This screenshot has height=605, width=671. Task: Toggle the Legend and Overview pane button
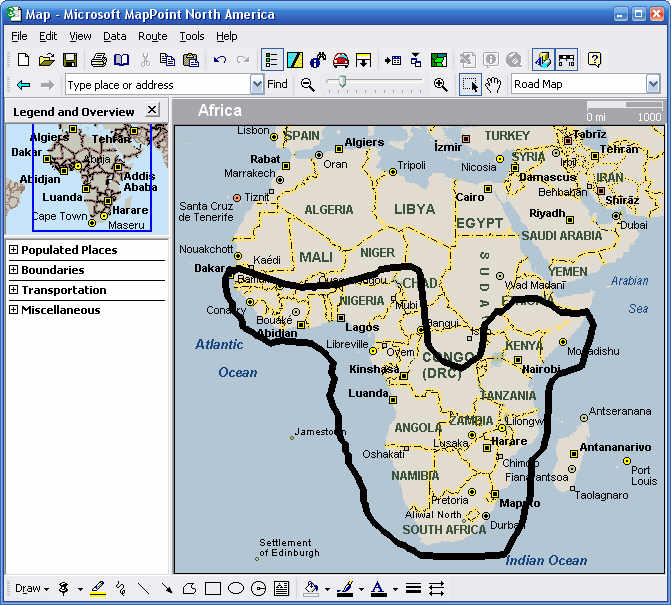pyautogui.click(x=271, y=60)
